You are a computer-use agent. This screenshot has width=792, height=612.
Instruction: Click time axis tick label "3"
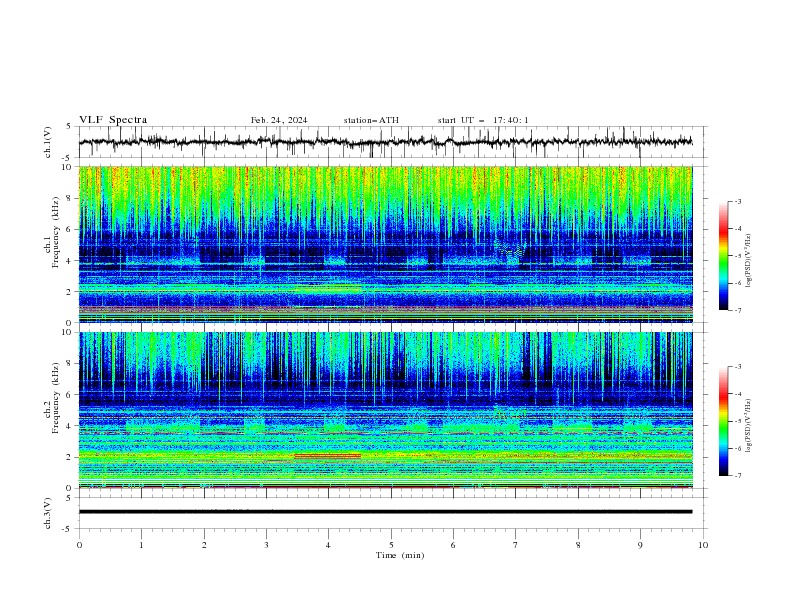tap(266, 545)
